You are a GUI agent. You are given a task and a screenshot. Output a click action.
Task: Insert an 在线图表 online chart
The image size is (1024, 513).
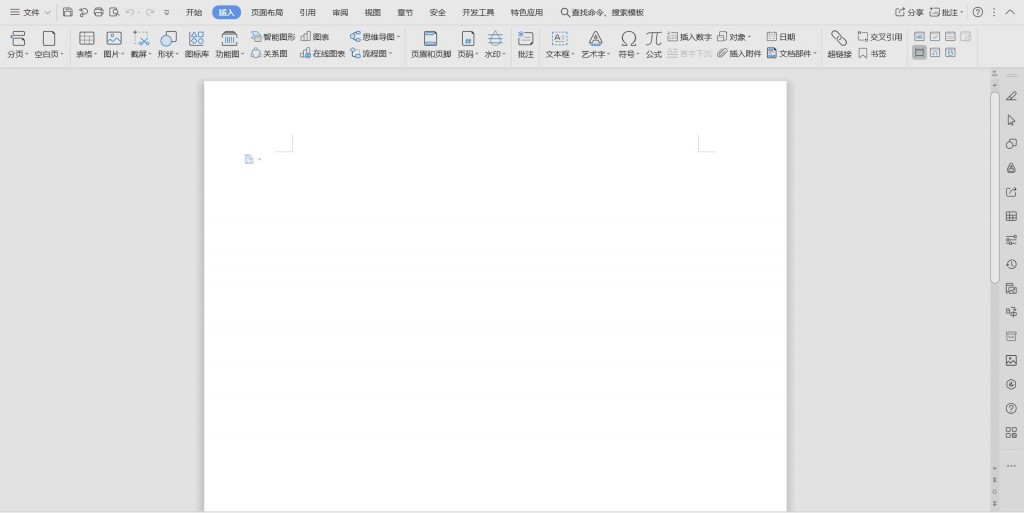323,54
